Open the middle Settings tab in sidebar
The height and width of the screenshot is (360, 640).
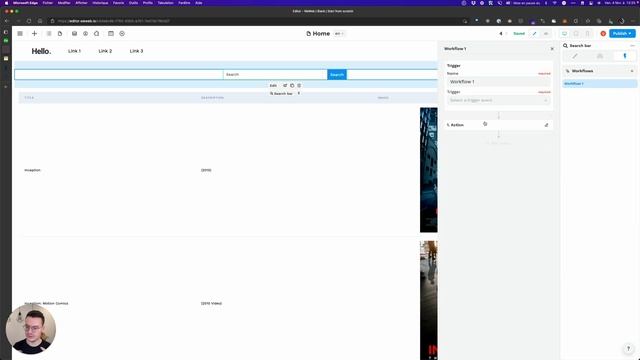[600, 56]
